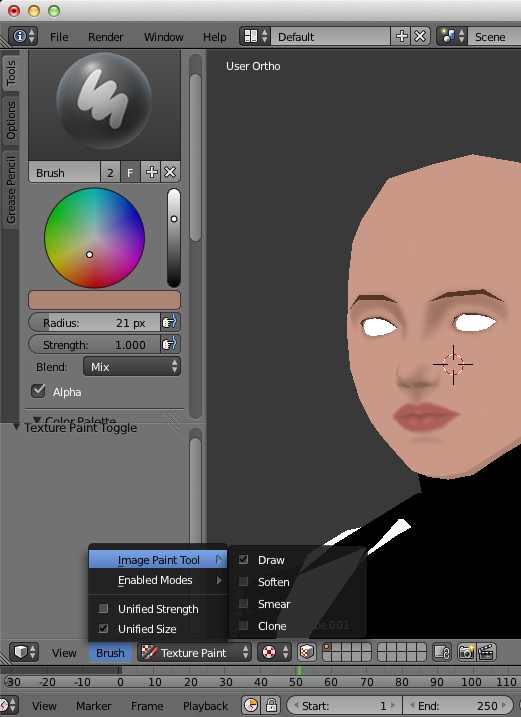Click the Start frame field

(344, 705)
